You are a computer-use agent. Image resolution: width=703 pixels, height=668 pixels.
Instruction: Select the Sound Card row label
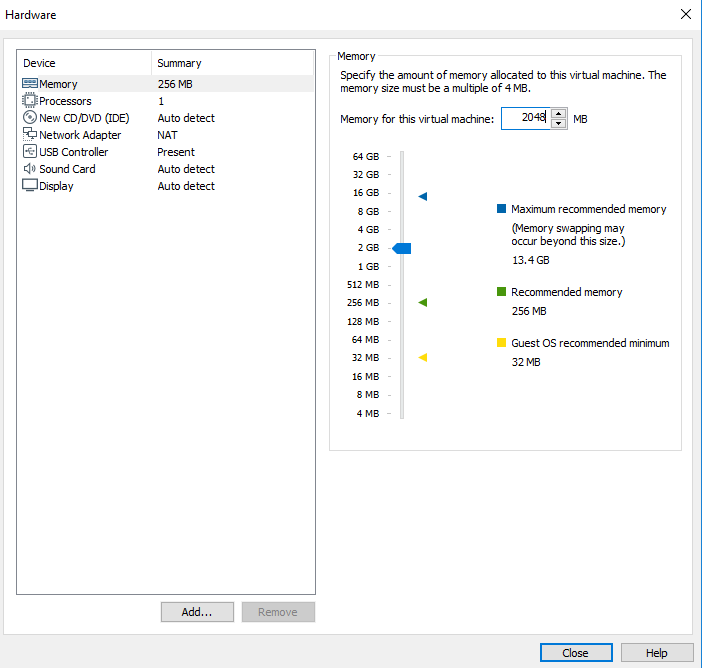(x=67, y=169)
